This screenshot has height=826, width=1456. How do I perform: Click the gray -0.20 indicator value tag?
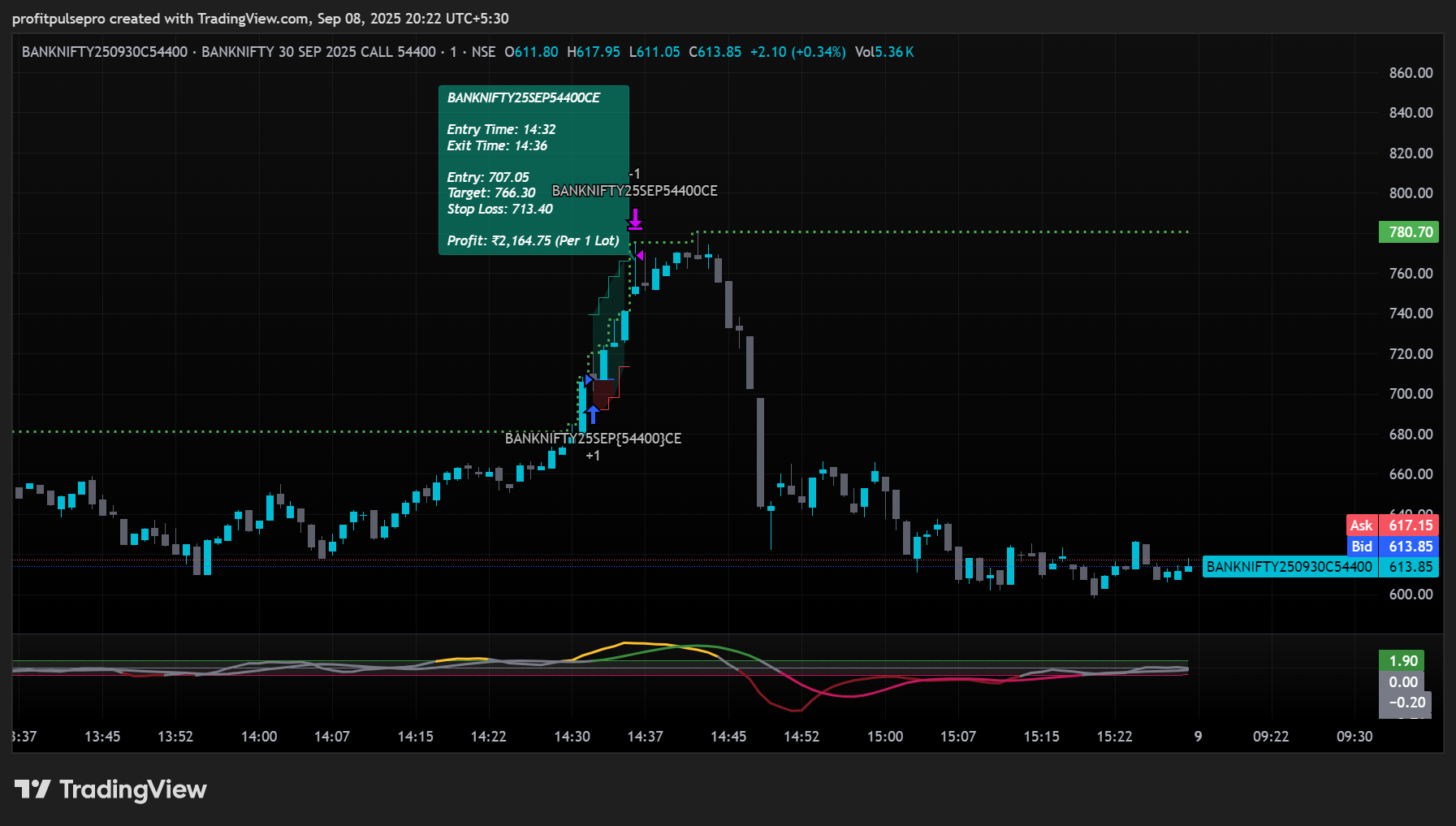tap(1406, 703)
